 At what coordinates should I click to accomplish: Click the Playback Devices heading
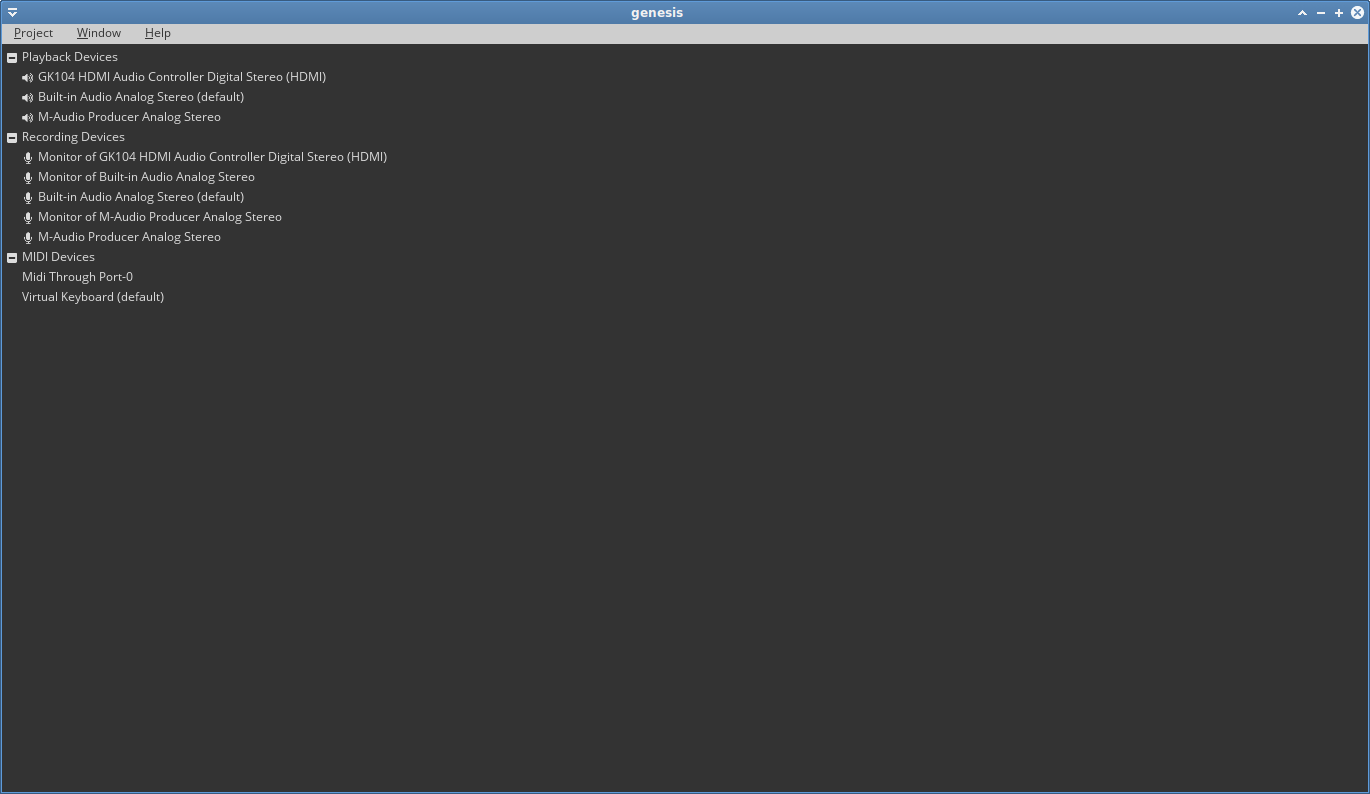[70, 57]
